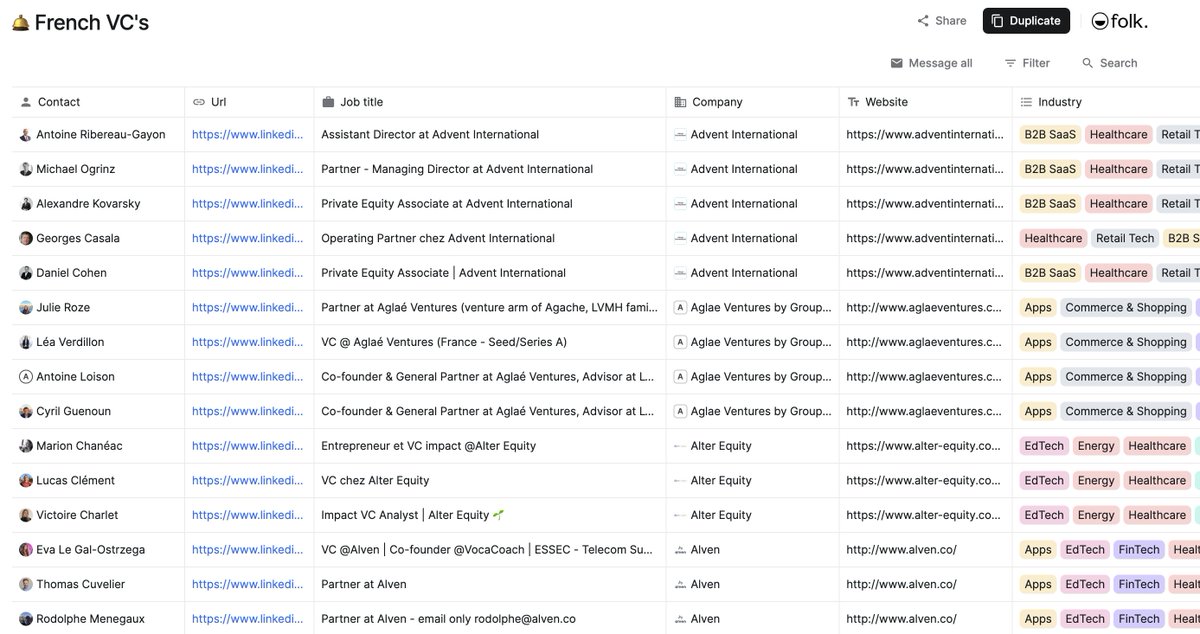Click the contact name Léa Verdillon
This screenshot has width=1200, height=634.
pos(70,342)
